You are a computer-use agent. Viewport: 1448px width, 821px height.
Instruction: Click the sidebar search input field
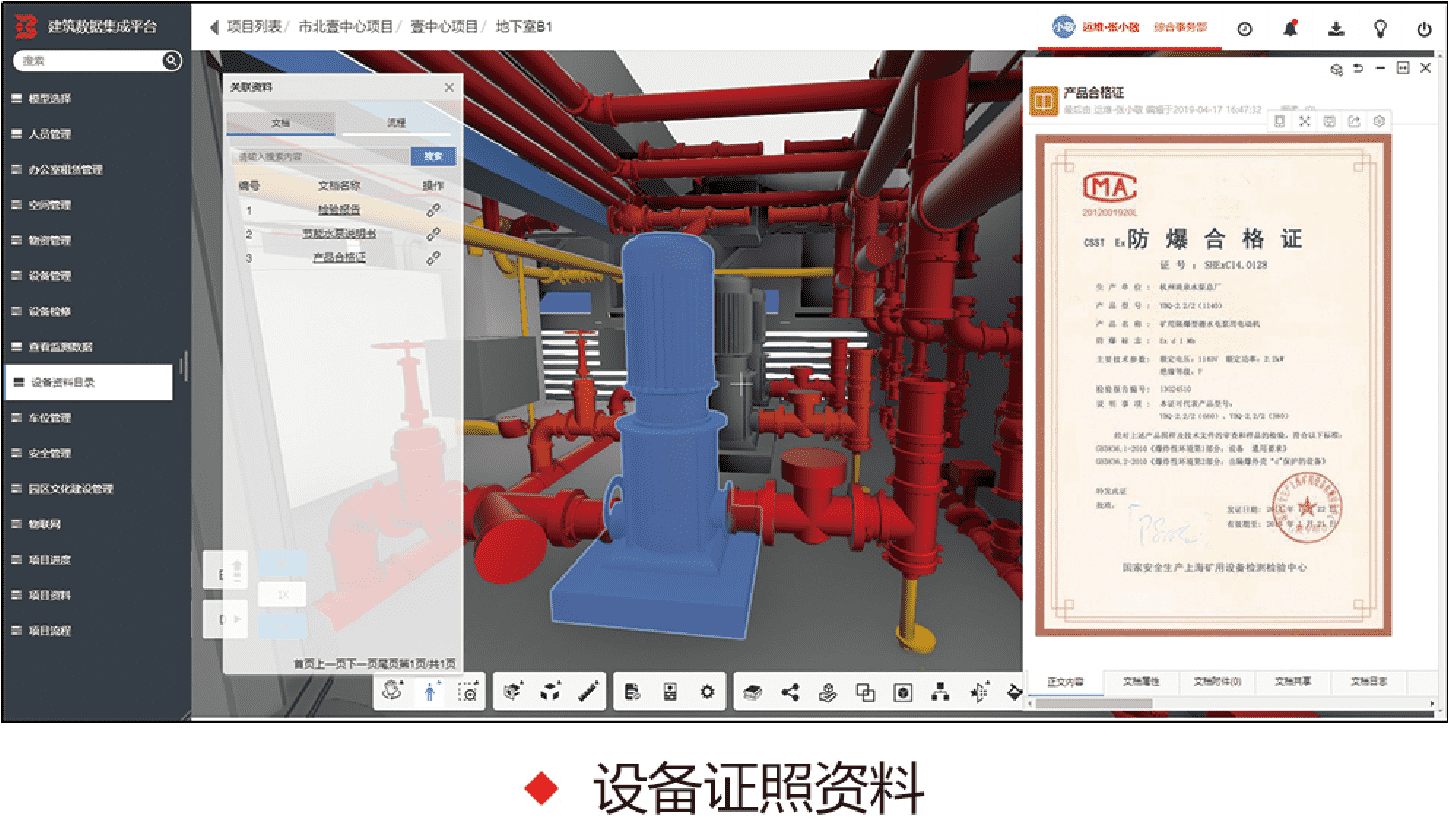[88, 61]
